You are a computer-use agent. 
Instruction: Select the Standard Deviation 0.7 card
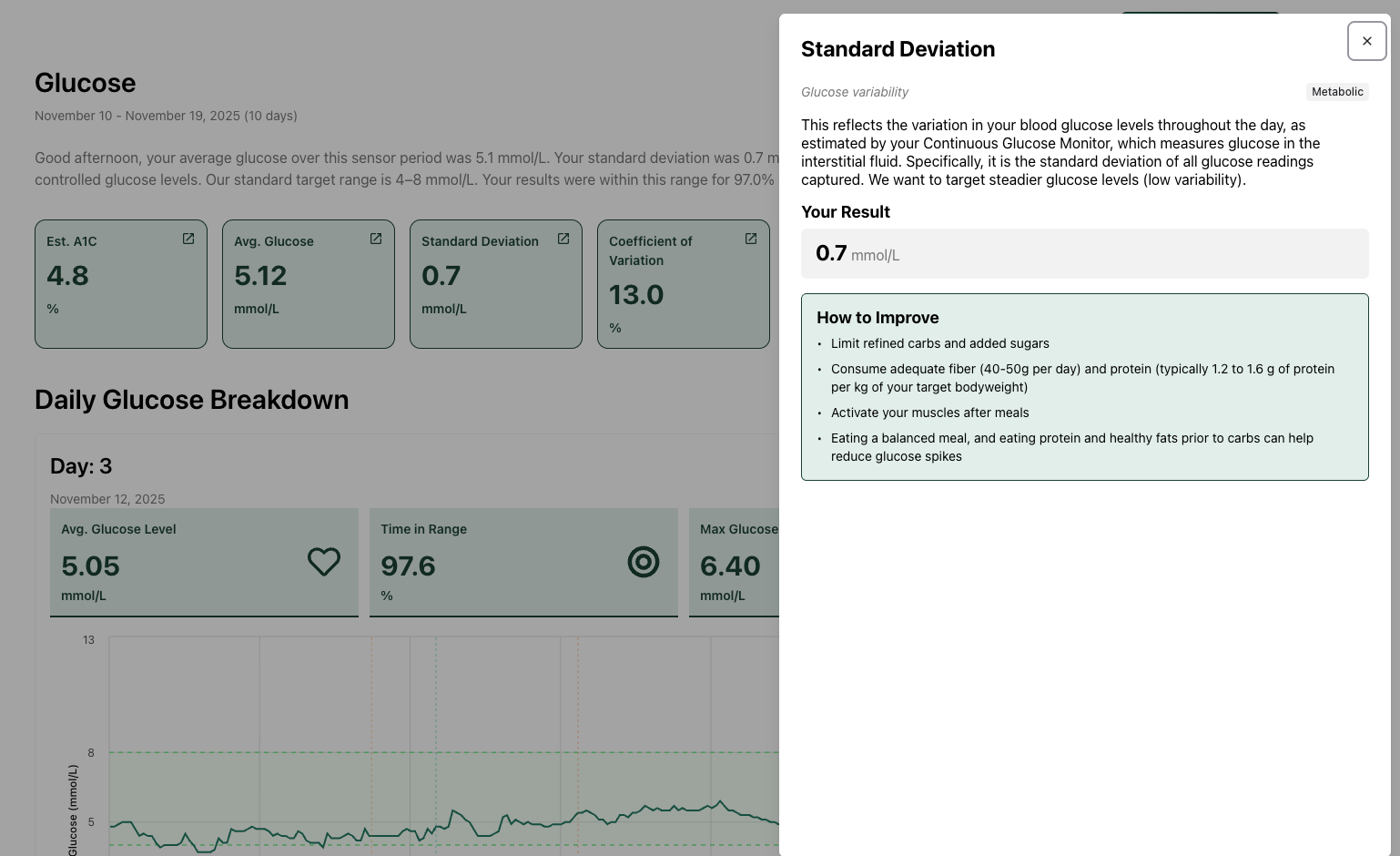pos(496,284)
